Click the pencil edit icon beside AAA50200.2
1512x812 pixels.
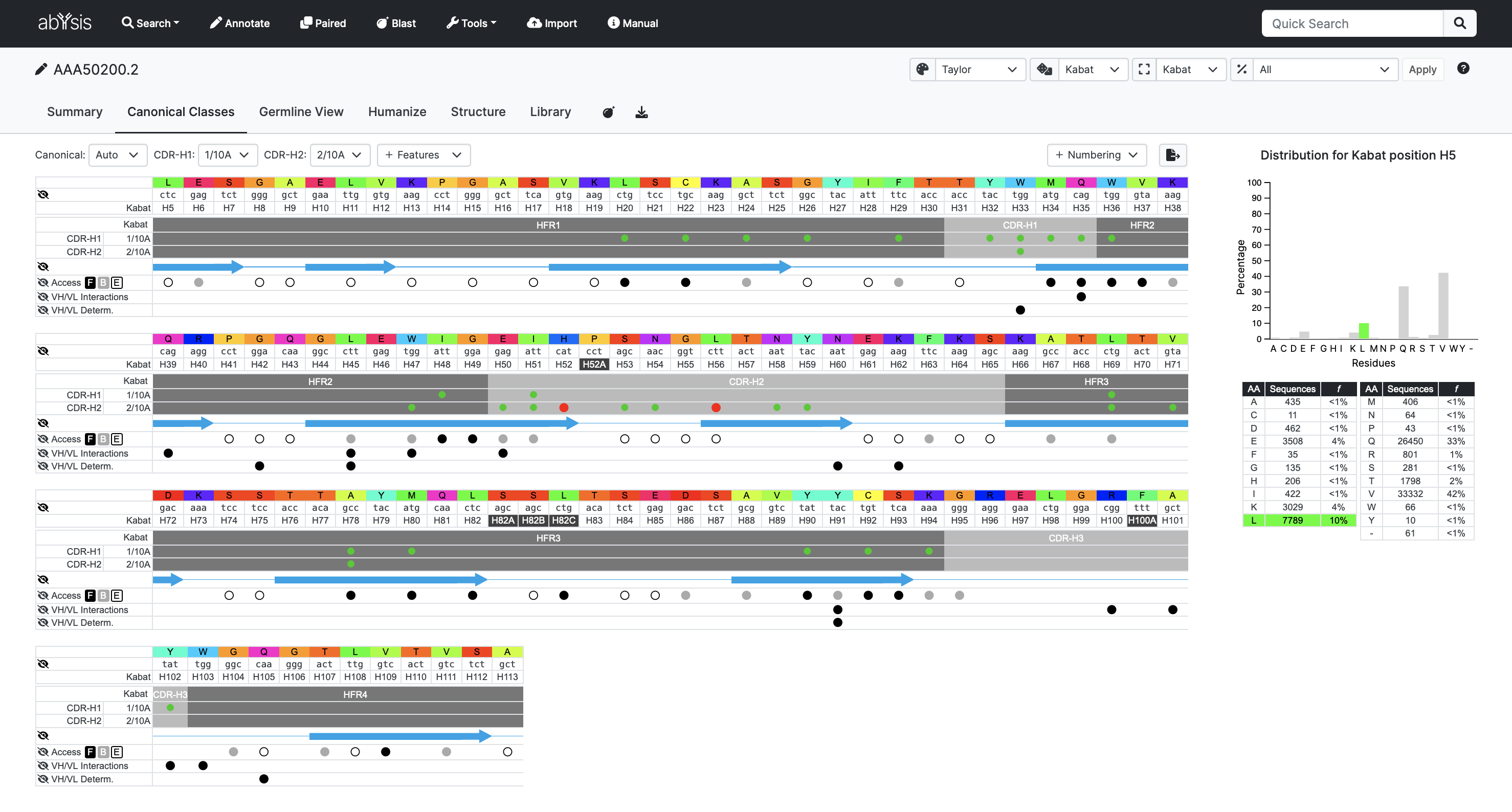(x=40, y=69)
